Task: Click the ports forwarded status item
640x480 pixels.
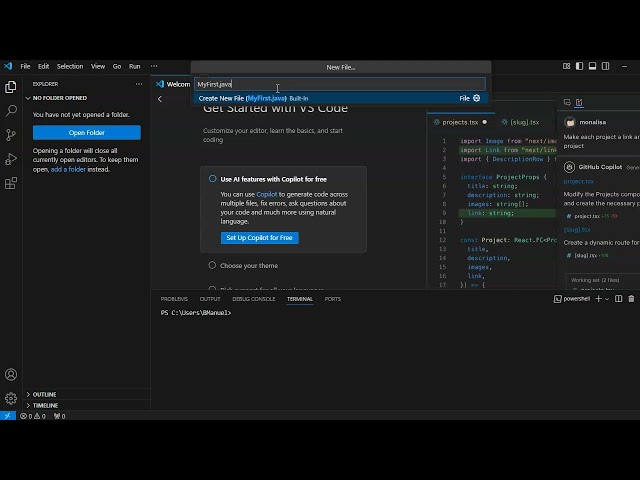Action: [x=60, y=416]
